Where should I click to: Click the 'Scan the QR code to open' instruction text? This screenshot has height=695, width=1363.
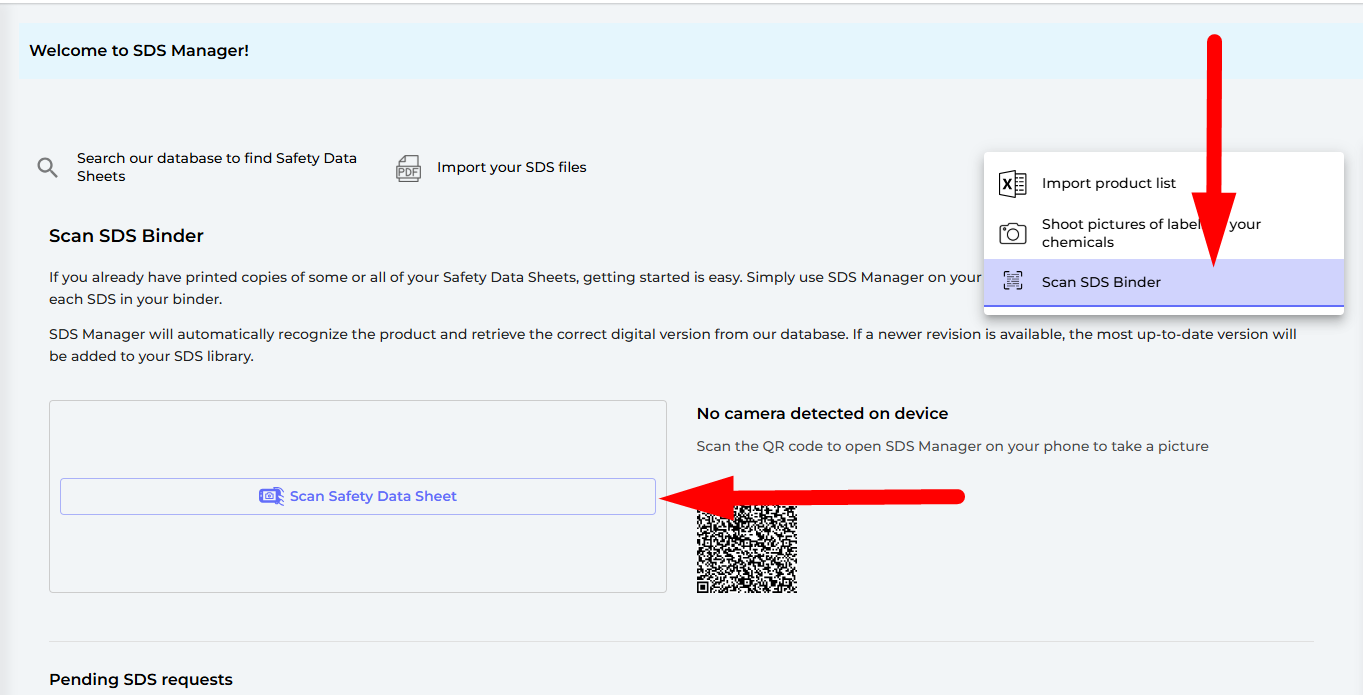click(x=952, y=446)
